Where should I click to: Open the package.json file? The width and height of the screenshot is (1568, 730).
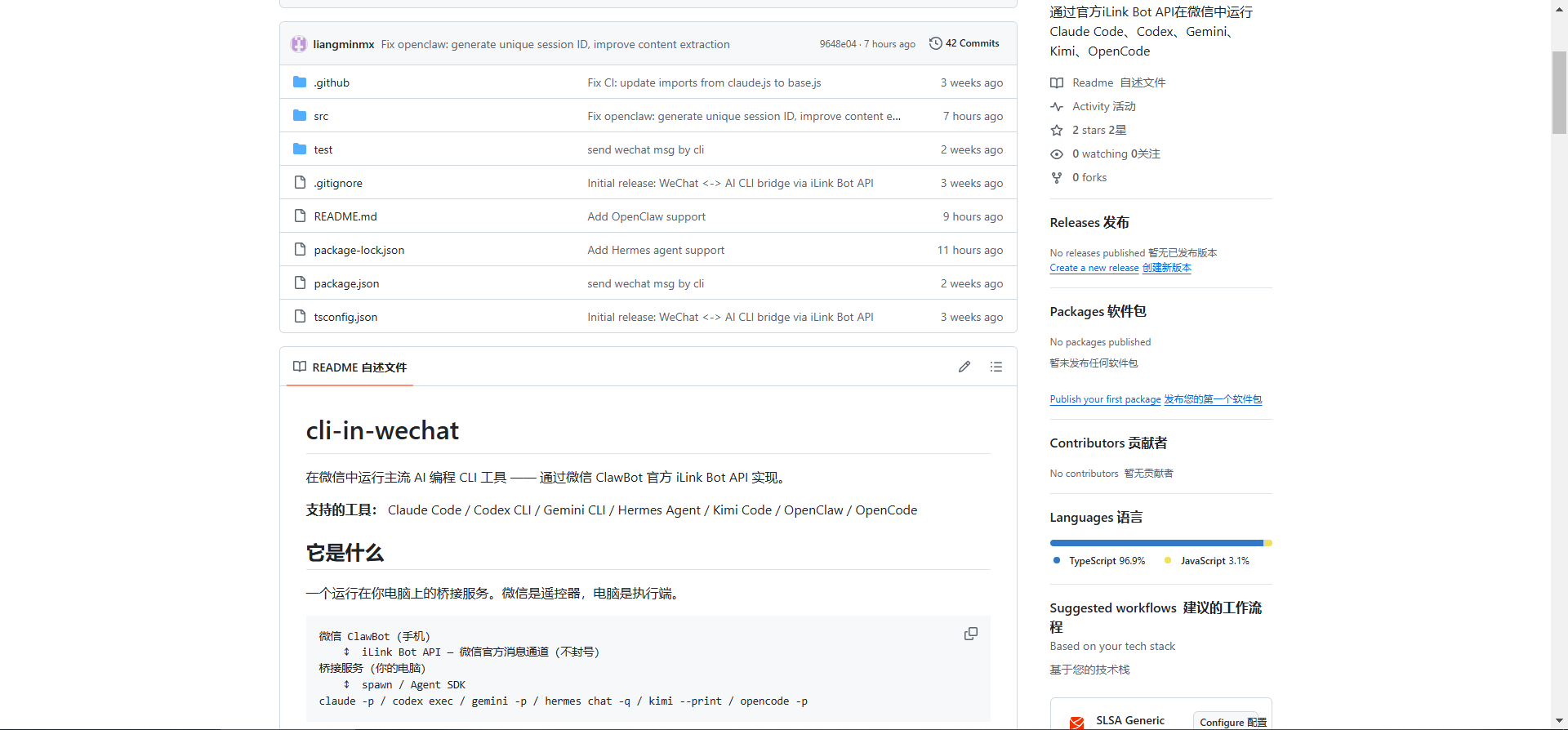[x=346, y=283]
